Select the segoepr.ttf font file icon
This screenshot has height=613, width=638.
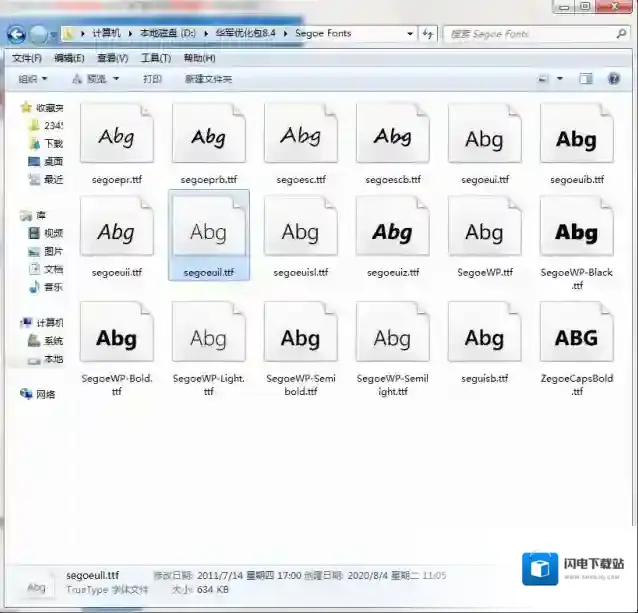[117, 133]
